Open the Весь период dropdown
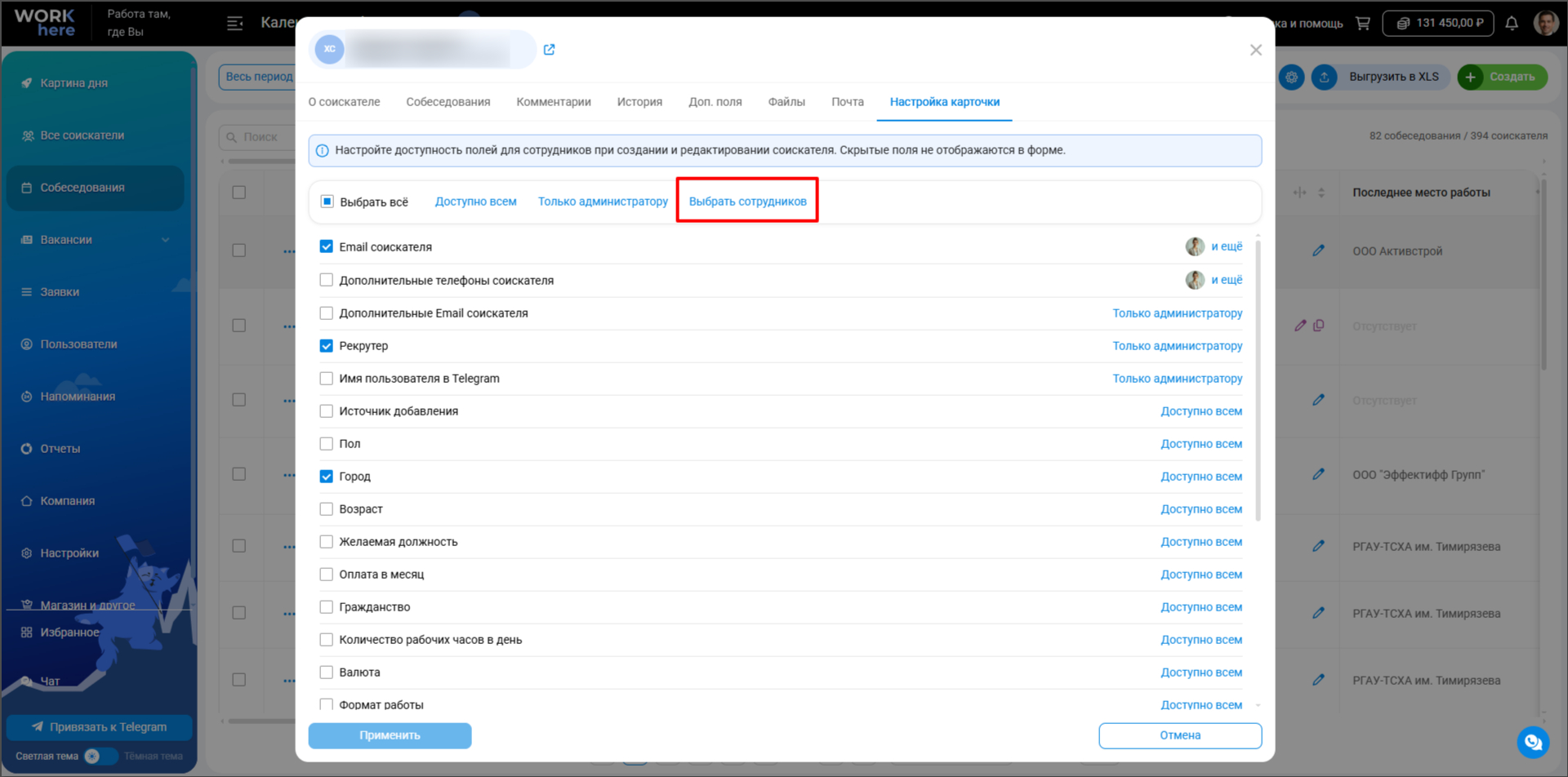Viewport: 1568px width, 777px height. tap(258, 77)
